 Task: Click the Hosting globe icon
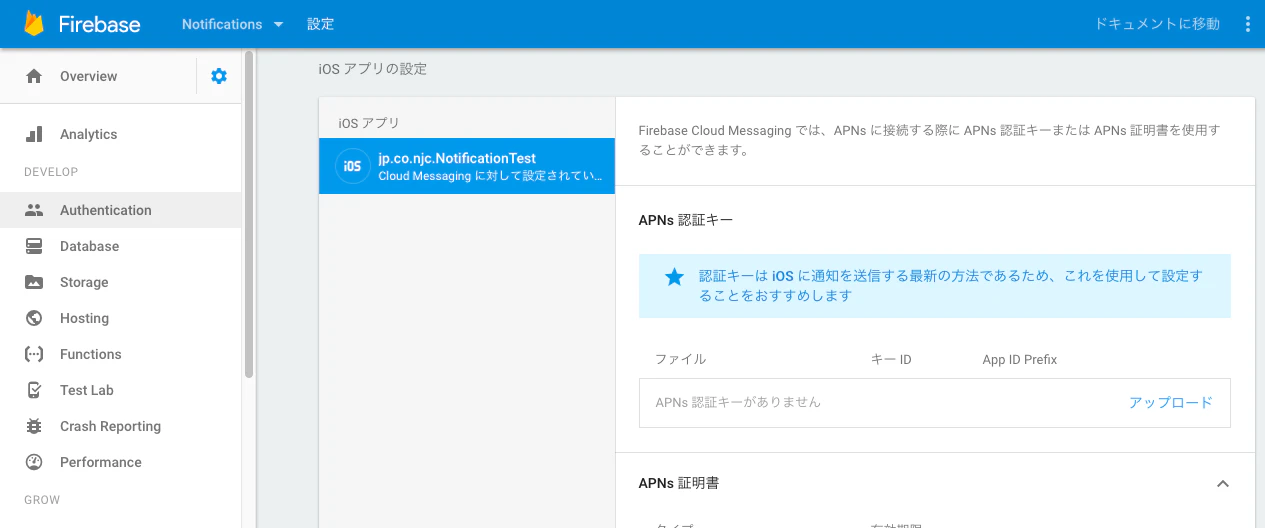point(34,318)
